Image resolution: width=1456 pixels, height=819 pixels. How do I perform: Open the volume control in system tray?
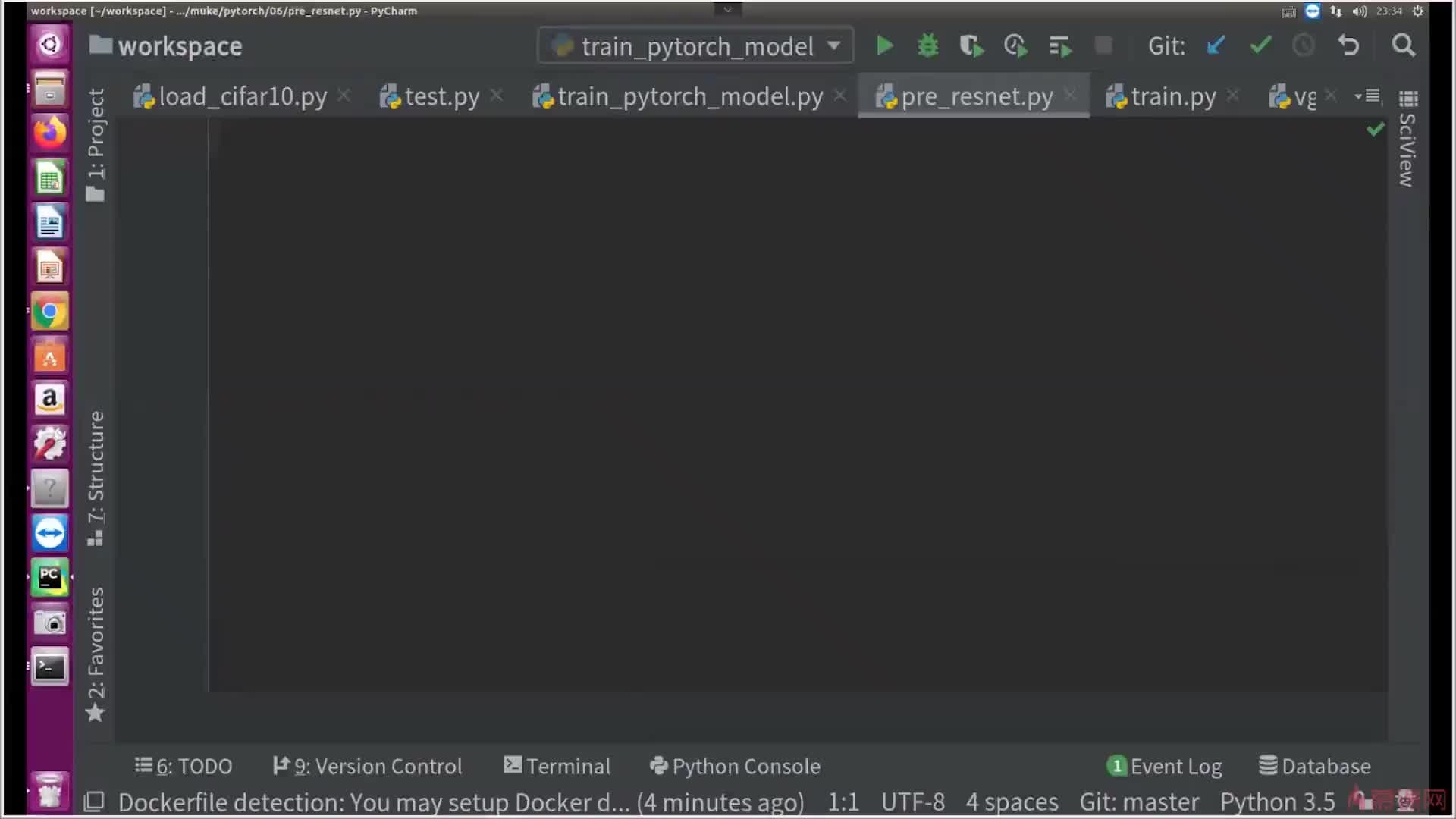click(1359, 11)
